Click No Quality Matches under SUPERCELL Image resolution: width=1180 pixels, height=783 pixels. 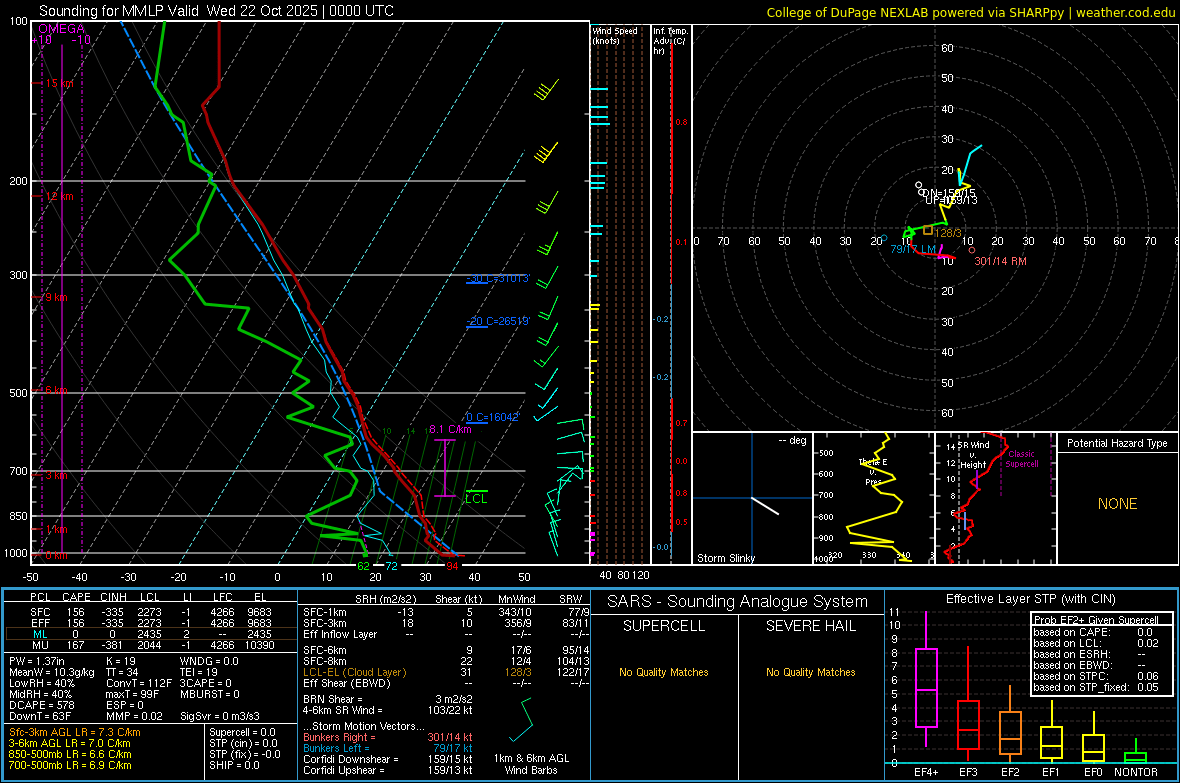(x=664, y=672)
